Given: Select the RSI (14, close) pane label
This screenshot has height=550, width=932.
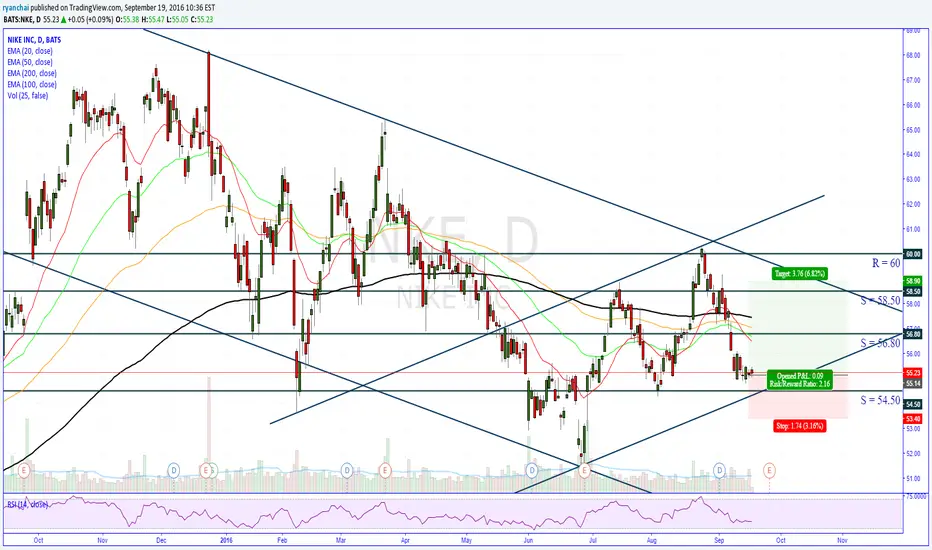Looking at the screenshot, I should (27, 504).
